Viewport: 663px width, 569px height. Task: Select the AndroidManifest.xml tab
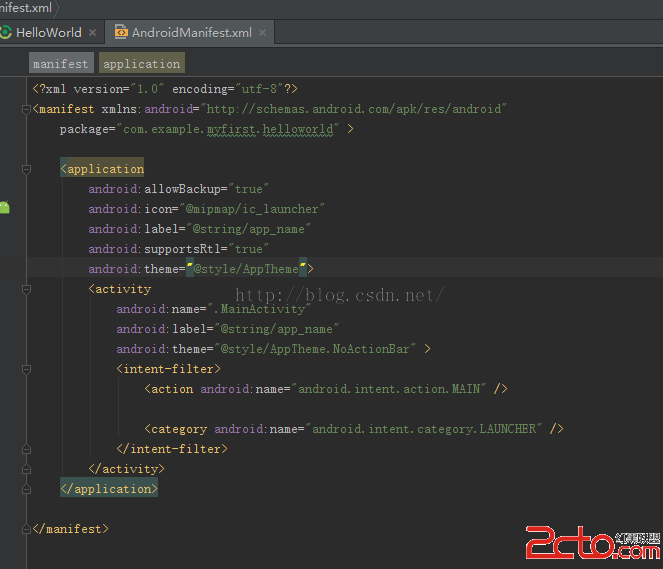click(x=191, y=32)
